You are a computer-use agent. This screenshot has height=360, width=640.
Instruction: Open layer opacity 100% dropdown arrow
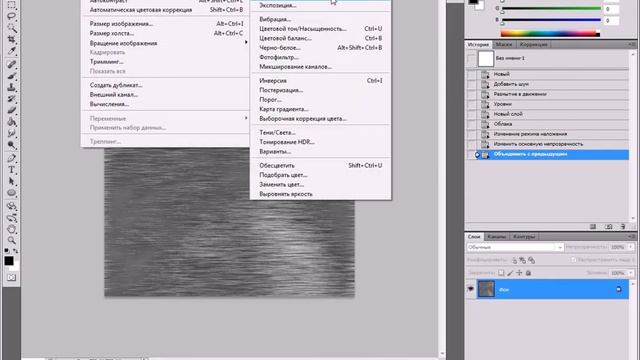(631, 247)
